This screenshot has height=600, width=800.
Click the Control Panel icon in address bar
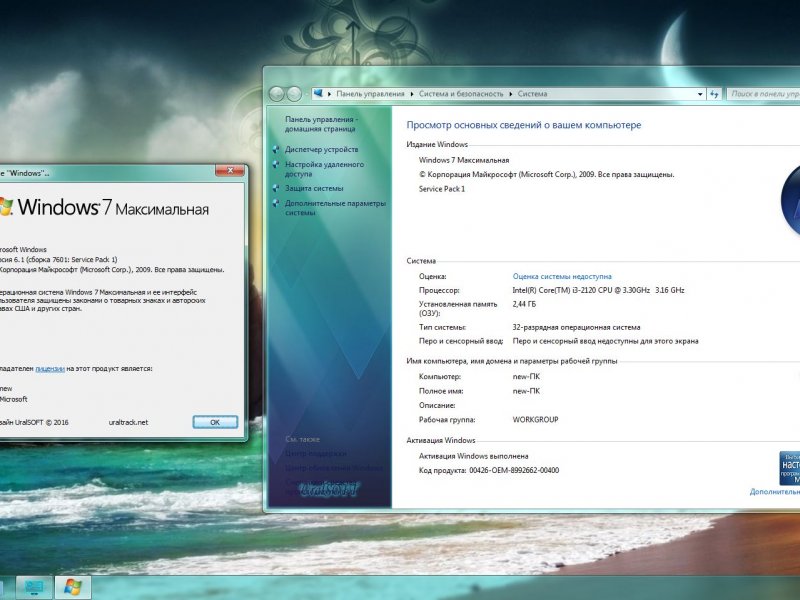click(x=318, y=93)
